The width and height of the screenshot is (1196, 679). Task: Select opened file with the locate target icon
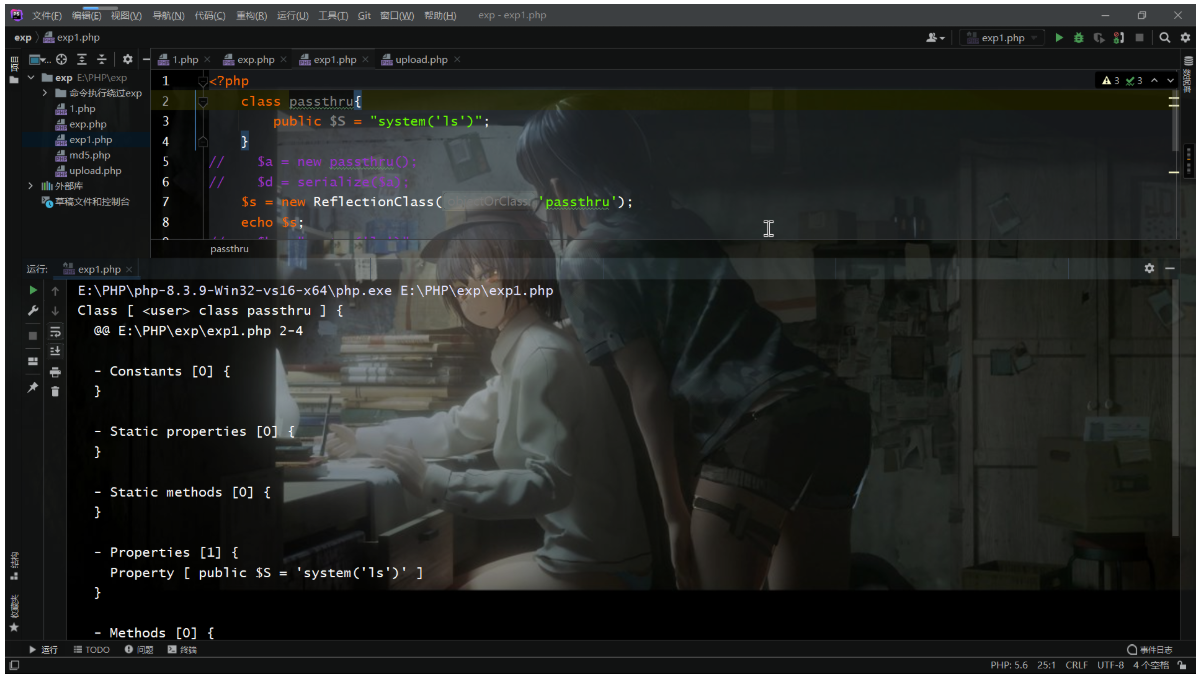tap(62, 60)
